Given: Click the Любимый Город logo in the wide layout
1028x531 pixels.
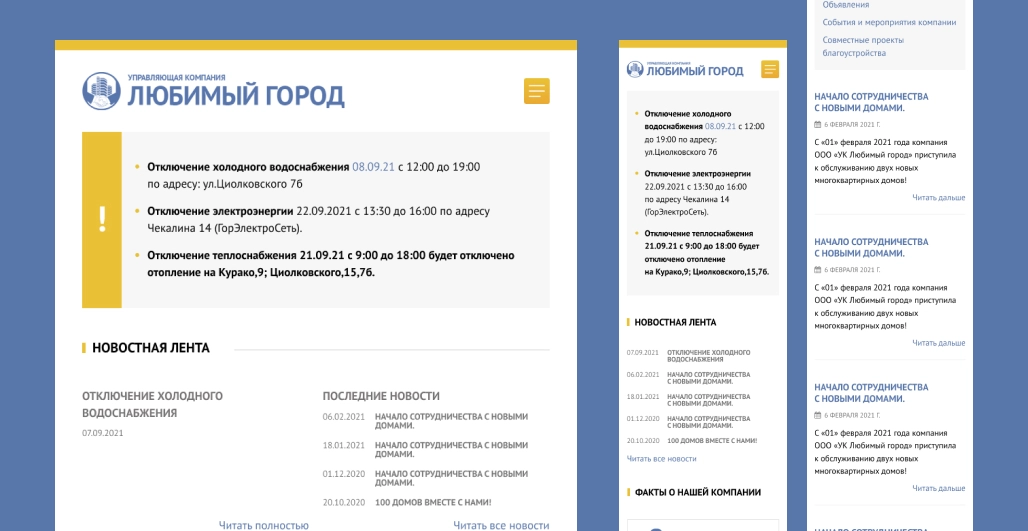Looking at the screenshot, I should click(x=213, y=91).
